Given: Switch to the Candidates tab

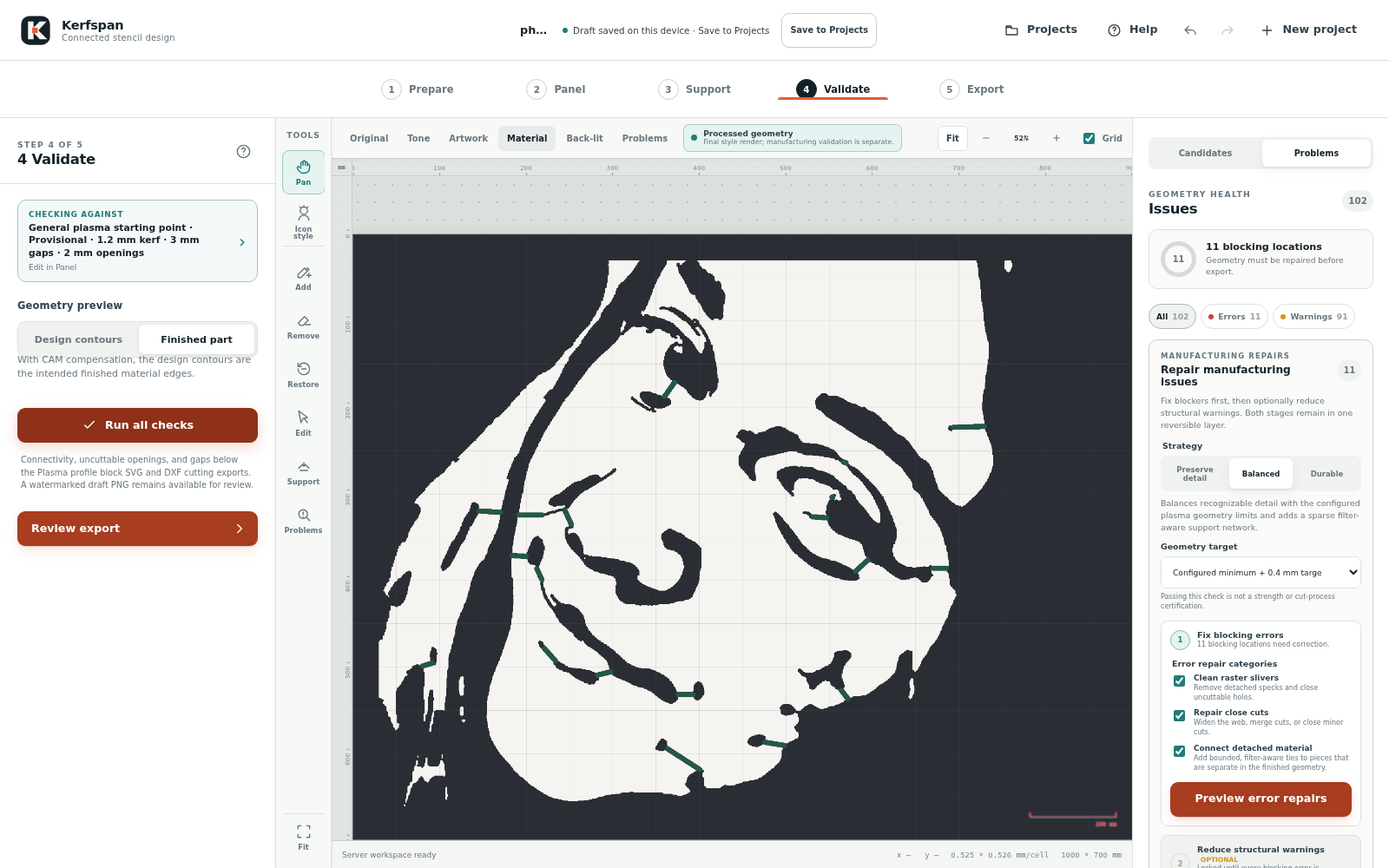Looking at the screenshot, I should click(1205, 153).
